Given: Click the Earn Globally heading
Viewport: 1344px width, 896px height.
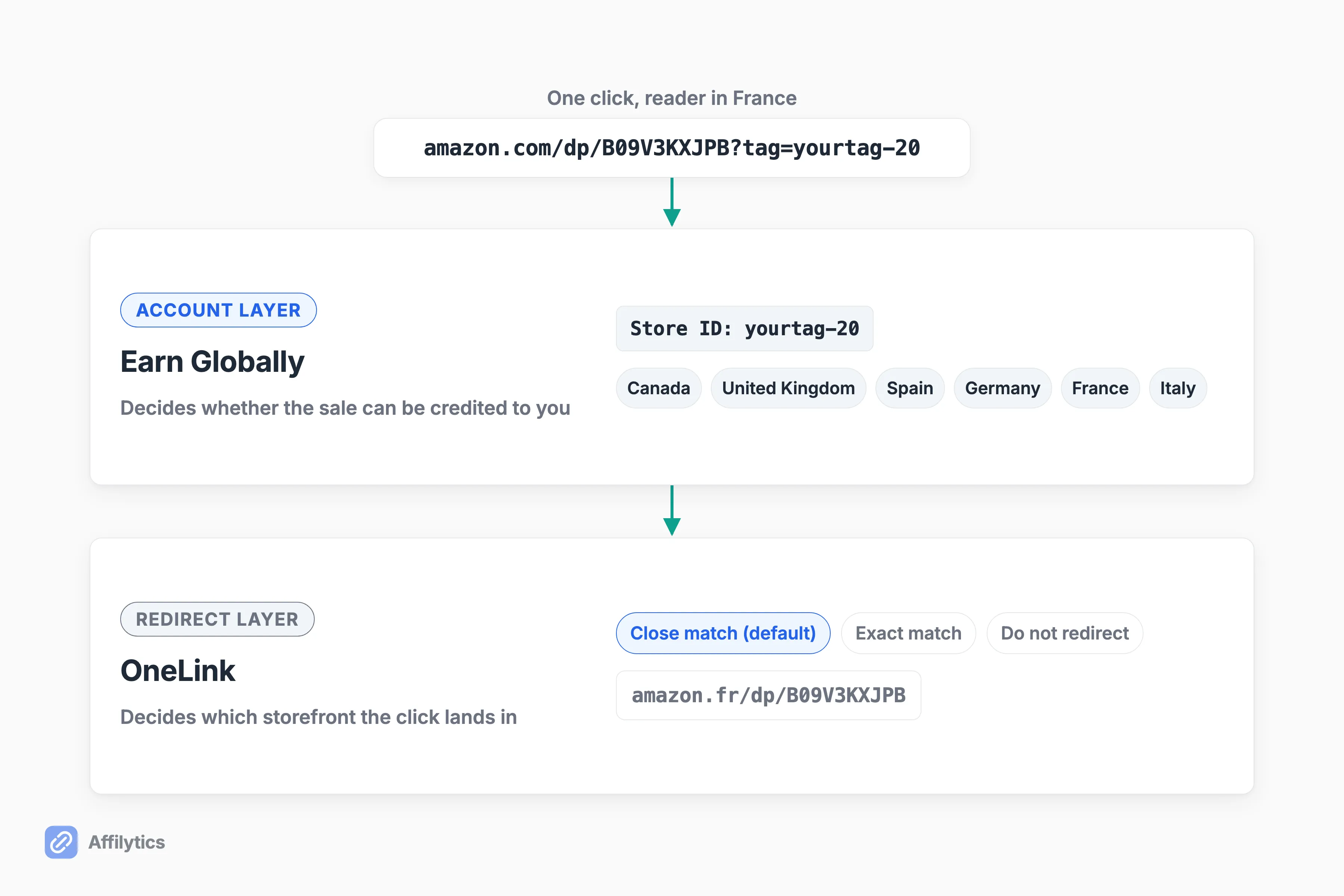Looking at the screenshot, I should click(212, 362).
